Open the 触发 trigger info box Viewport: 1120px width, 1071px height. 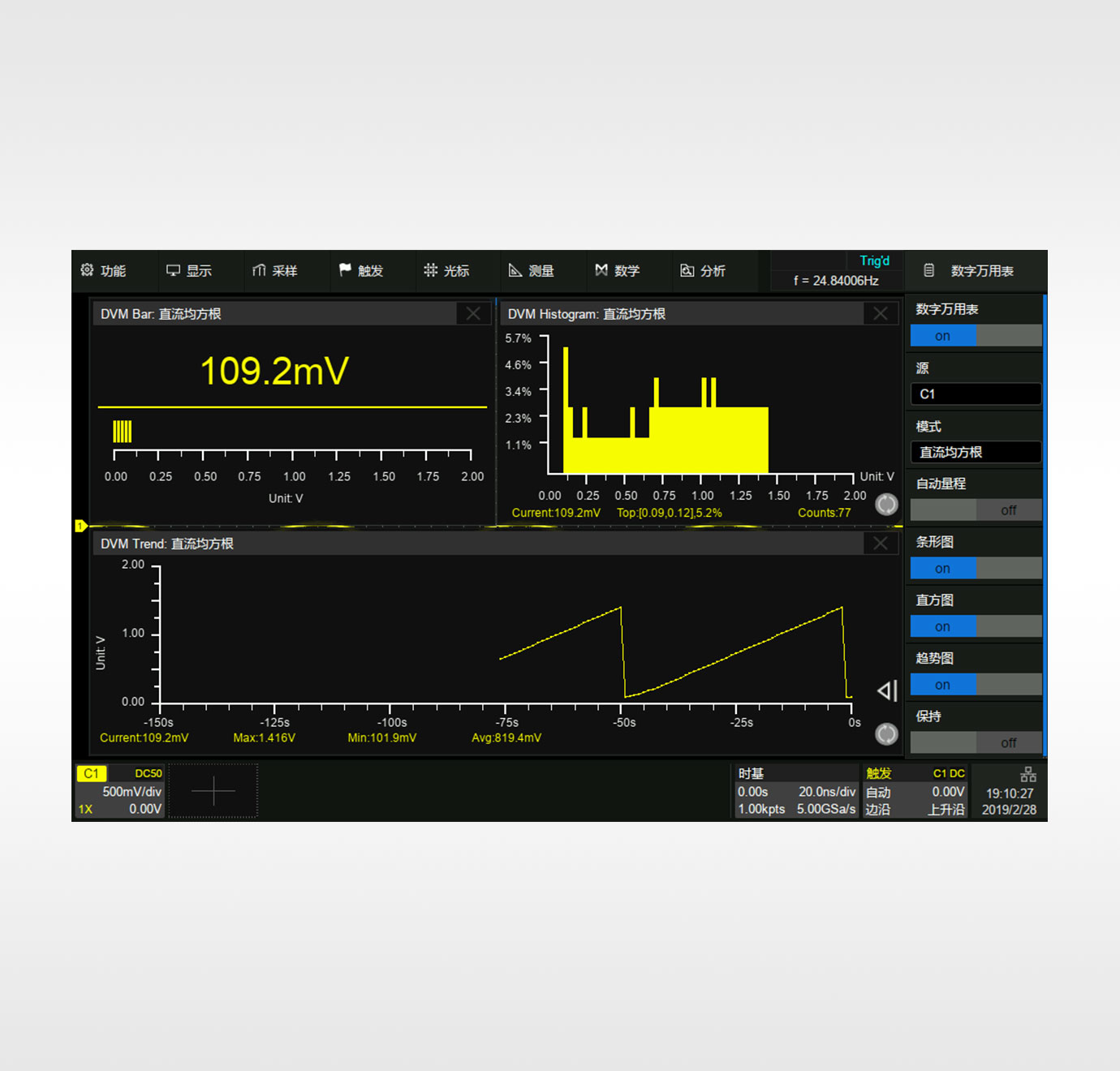click(x=915, y=792)
